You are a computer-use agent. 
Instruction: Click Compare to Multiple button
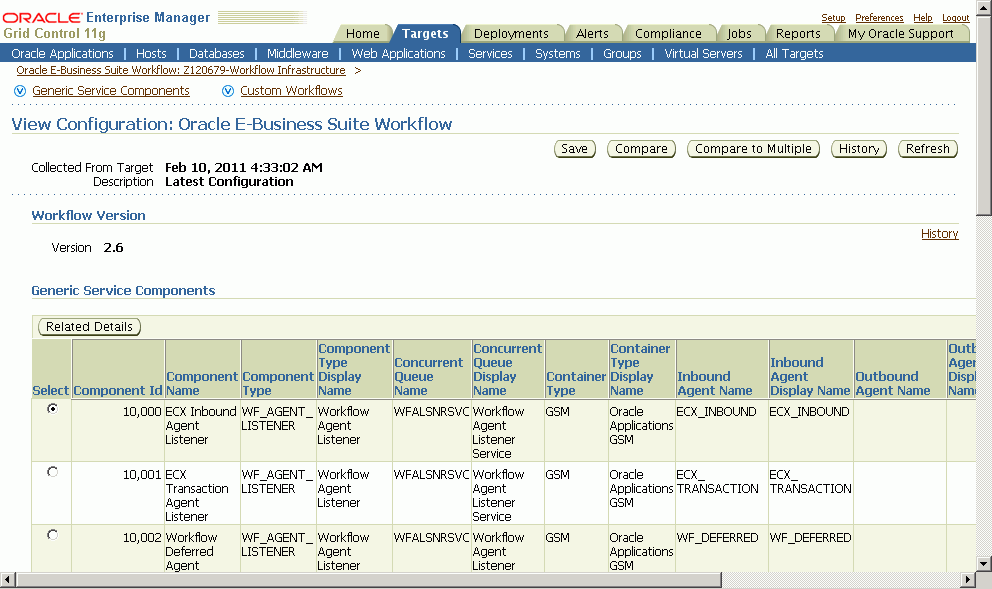753,149
